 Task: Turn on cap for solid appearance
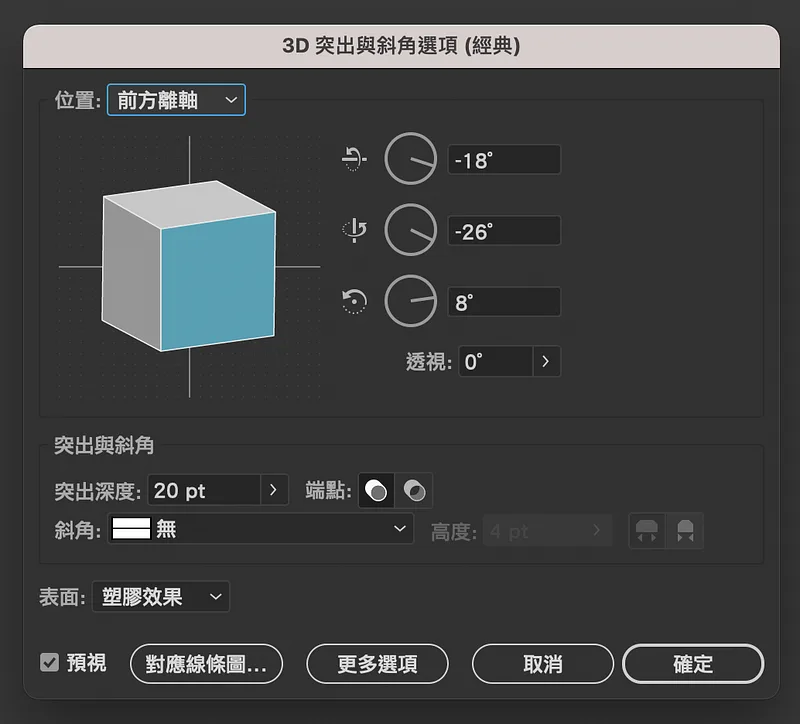point(377,491)
